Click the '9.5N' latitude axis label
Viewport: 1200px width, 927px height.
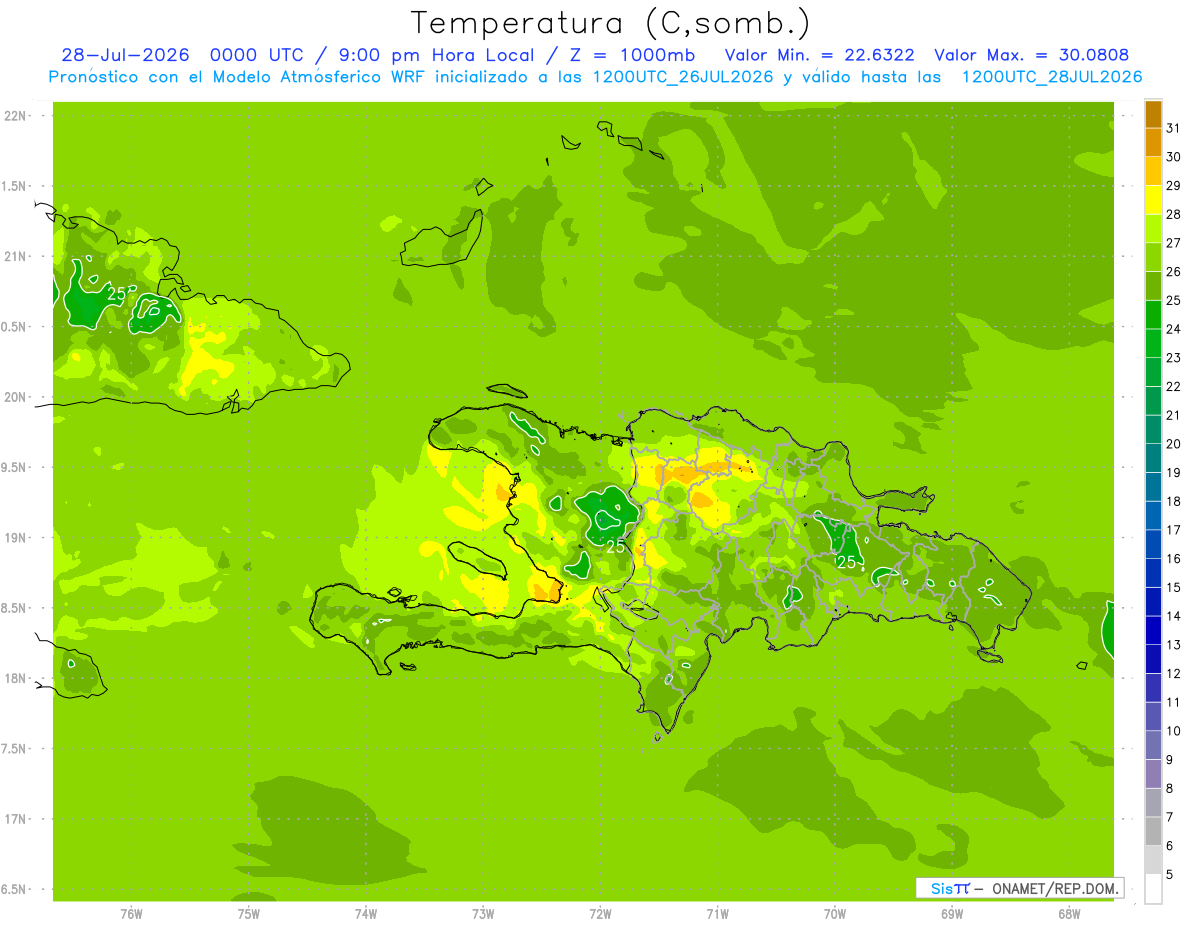[13, 467]
